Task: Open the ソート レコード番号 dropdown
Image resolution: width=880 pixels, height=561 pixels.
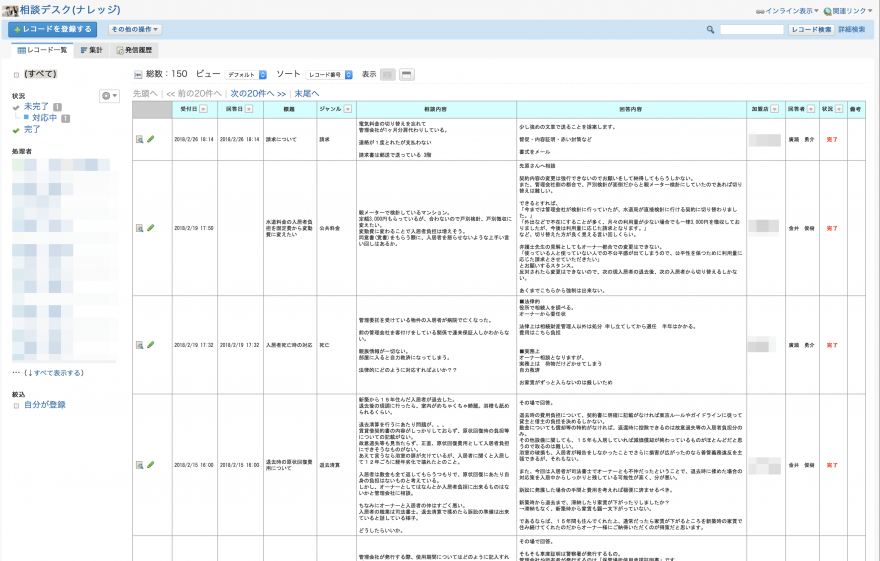Action: [329, 75]
